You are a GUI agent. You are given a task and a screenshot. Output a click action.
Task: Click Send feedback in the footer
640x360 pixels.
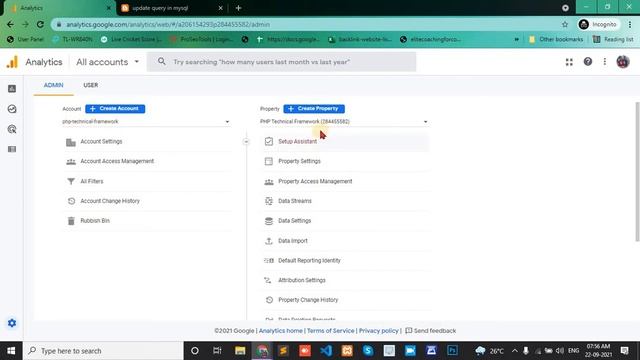(430, 331)
